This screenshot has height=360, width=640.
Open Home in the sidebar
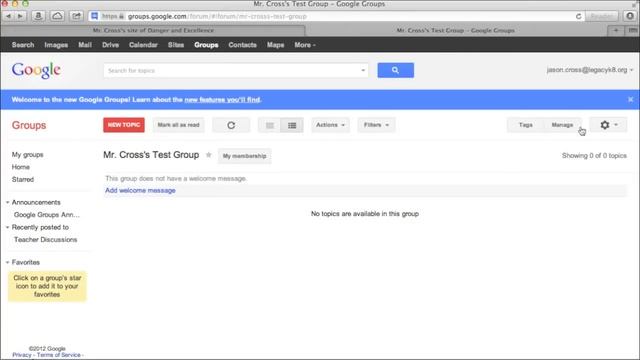[x=20, y=167]
